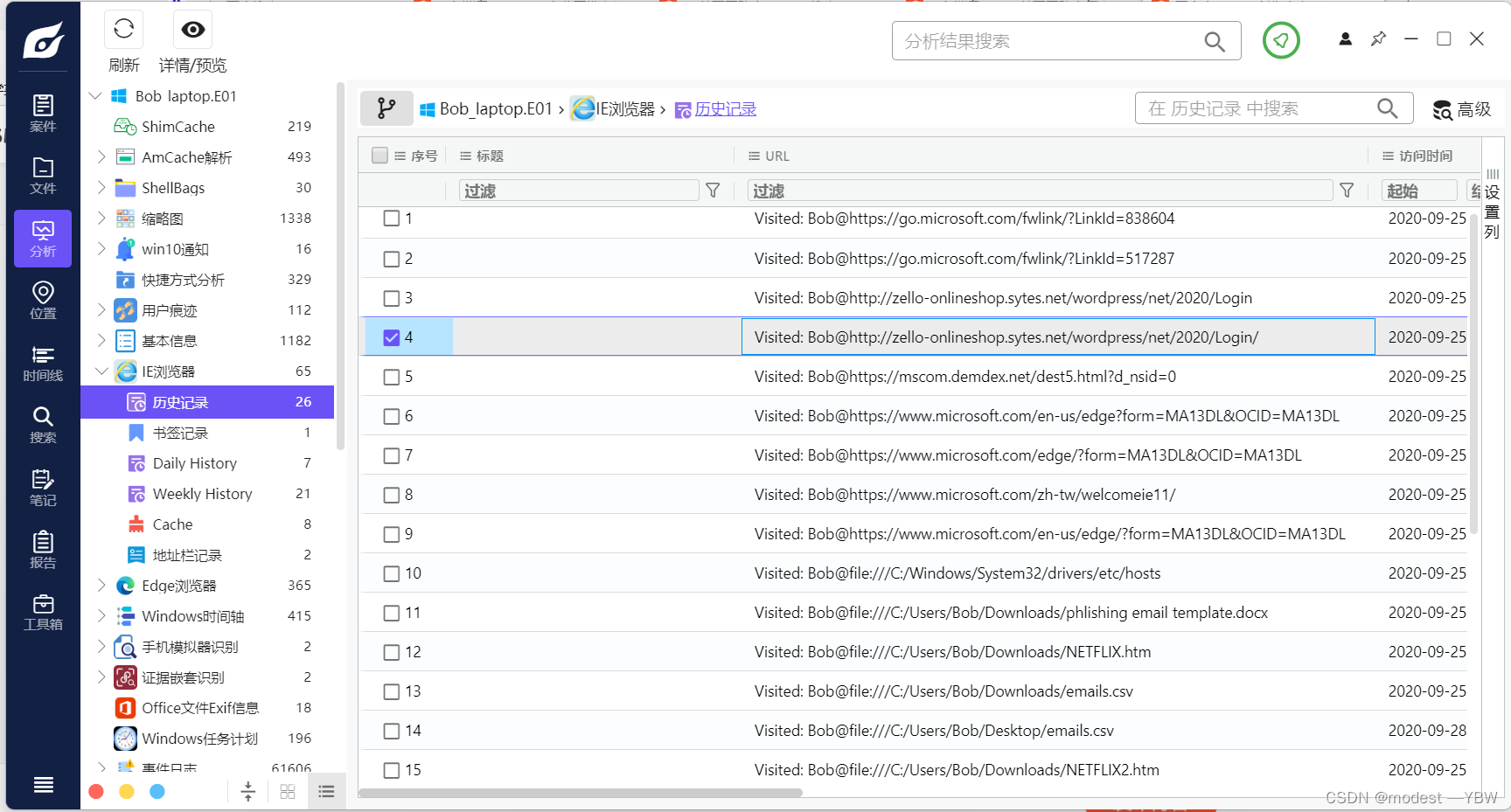This screenshot has width=1511, height=812.
Task: Open the 案件 (Case) sidebar icon
Action: coord(43,113)
